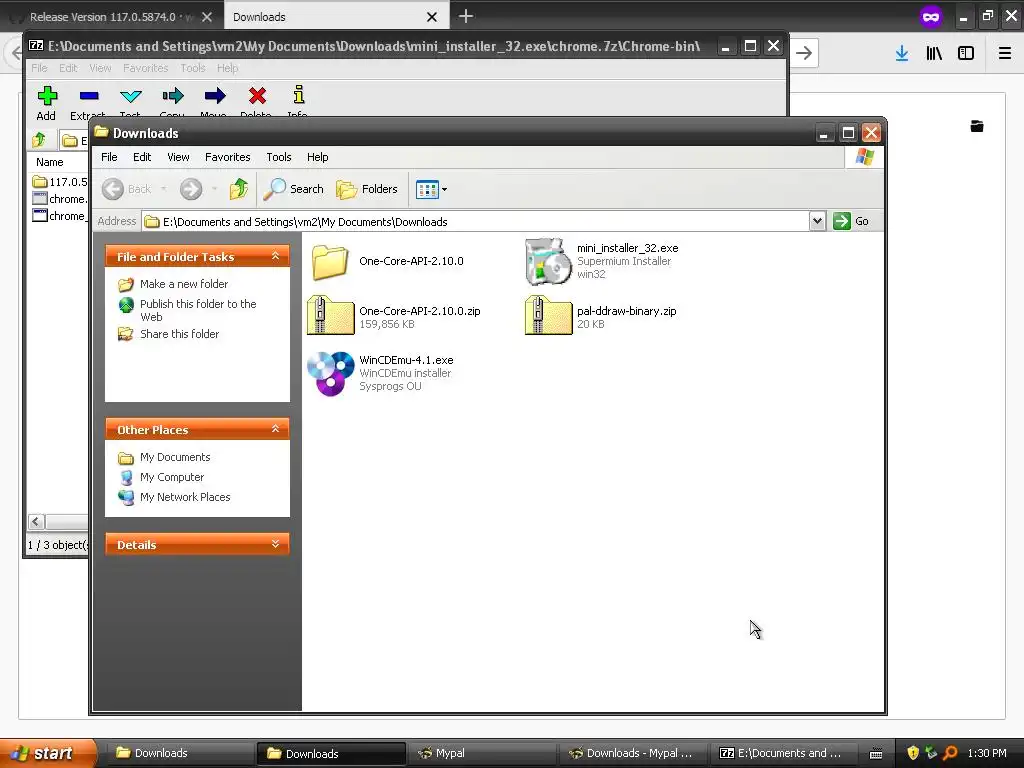1024x768 pixels.
Task: Open the Help menu in Downloads window
Action: [317, 157]
